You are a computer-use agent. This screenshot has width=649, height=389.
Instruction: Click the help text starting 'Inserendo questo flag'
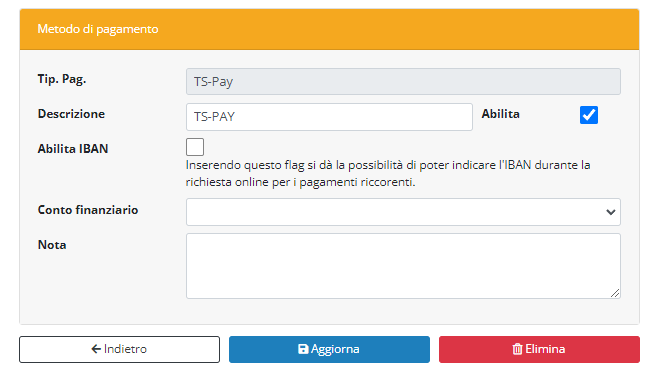[x=388, y=173]
